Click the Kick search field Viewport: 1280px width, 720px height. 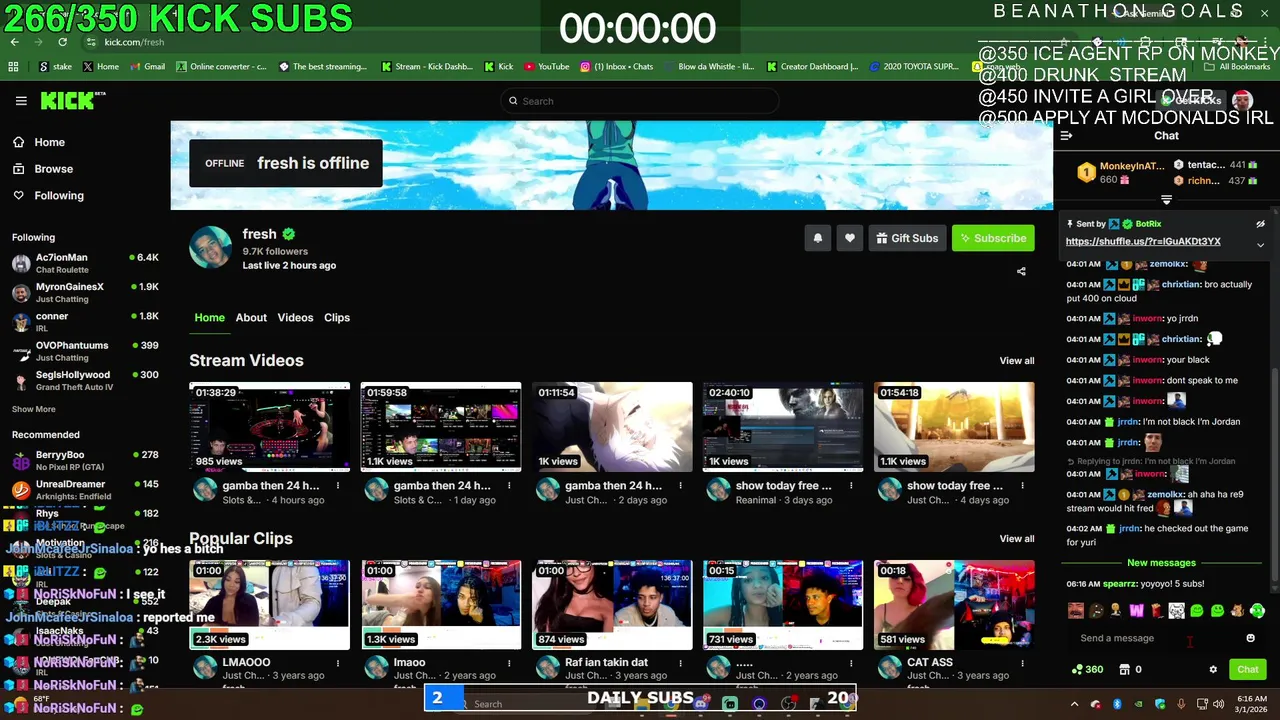pos(640,101)
